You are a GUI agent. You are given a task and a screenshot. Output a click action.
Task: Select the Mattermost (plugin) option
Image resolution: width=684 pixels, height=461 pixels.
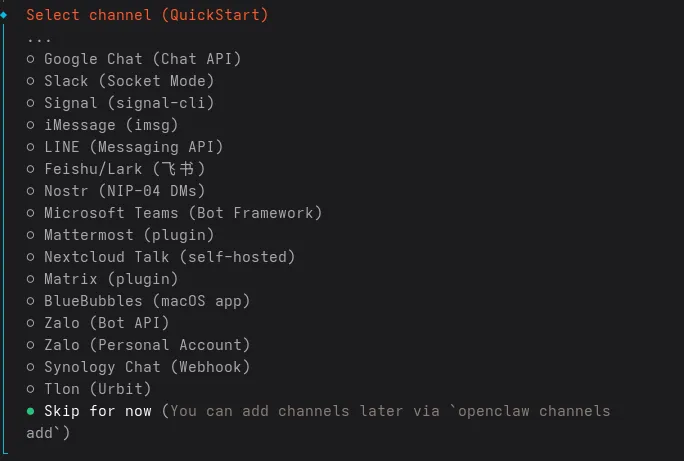[x=128, y=235]
